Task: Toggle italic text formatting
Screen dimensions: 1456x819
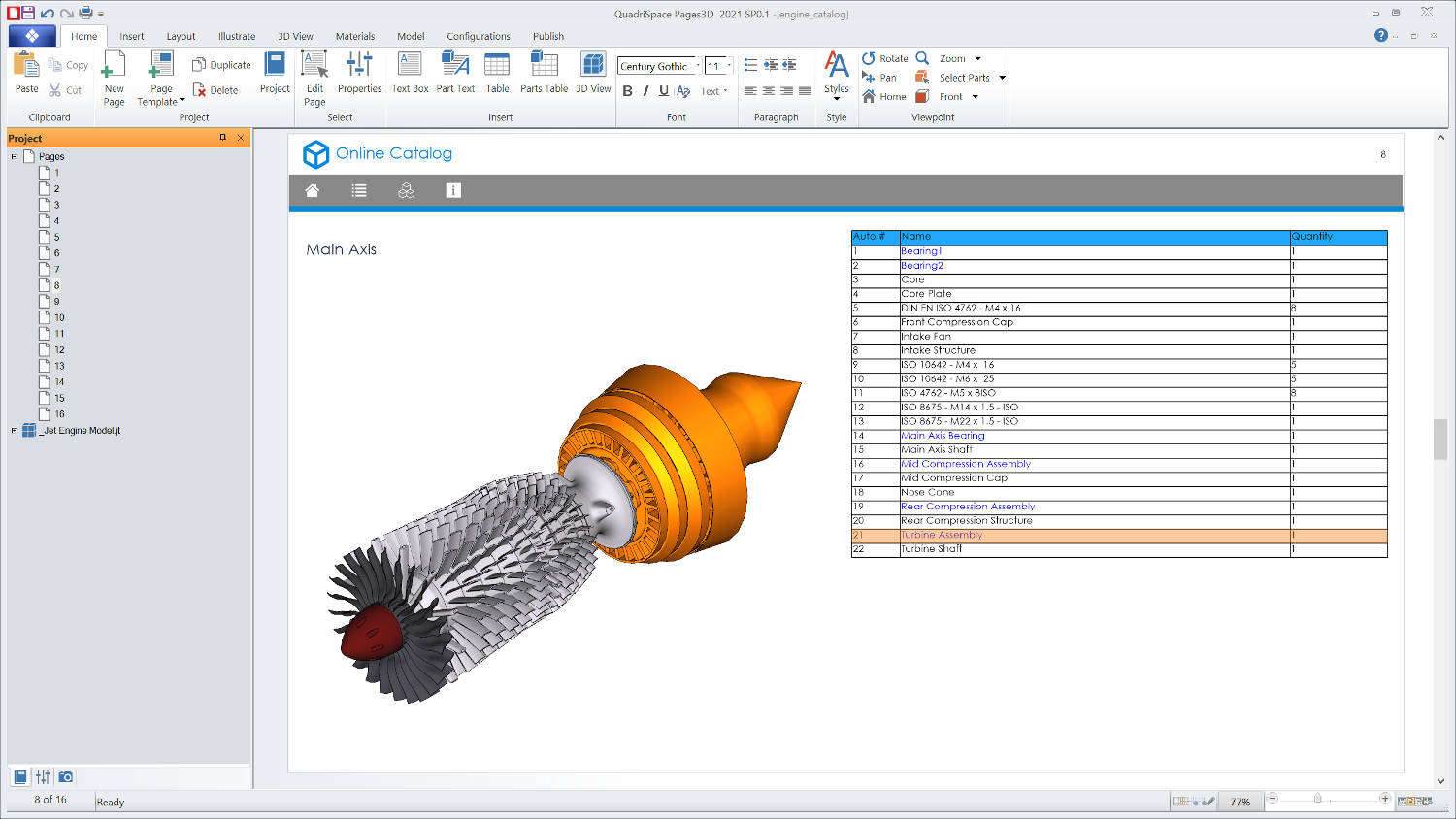Action: tap(645, 91)
